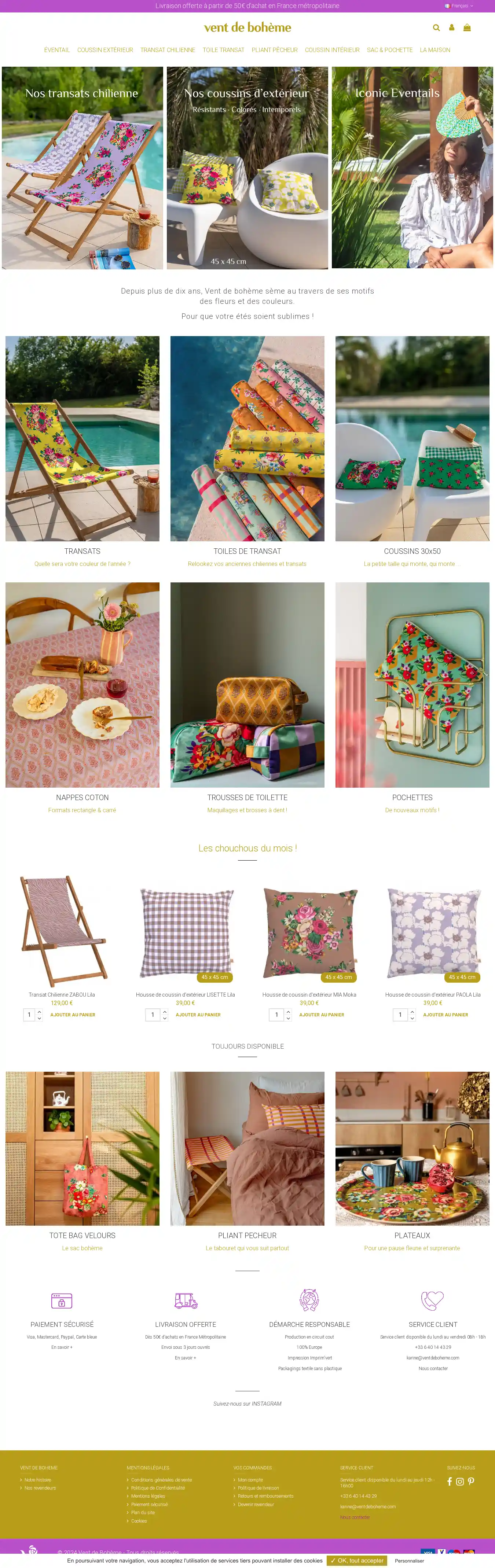Viewport: 495px width, 1568px height.
Task: Open the search magnifier icon
Action: 436,27
